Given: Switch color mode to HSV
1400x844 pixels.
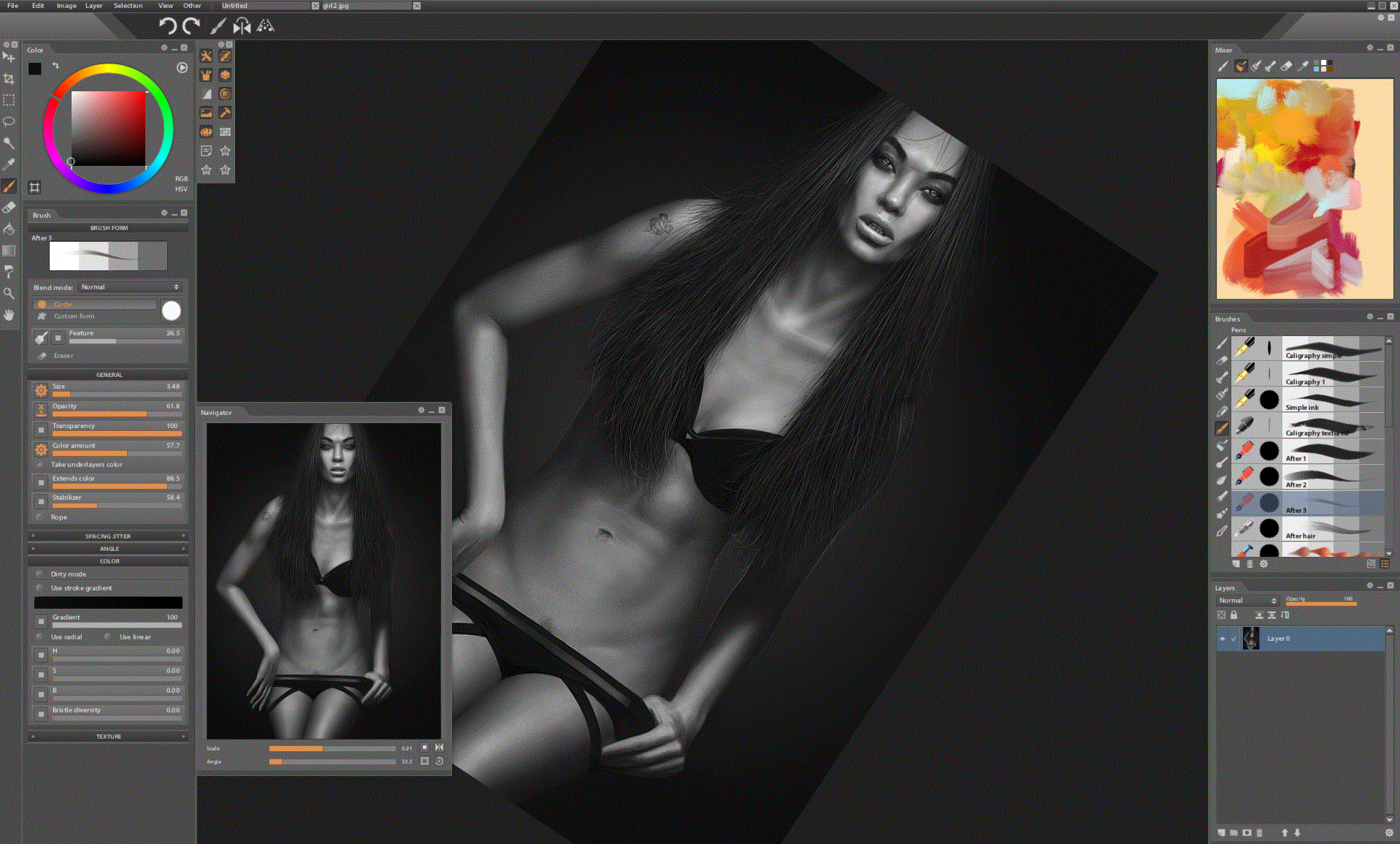Looking at the screenshot, I should 181,189.
